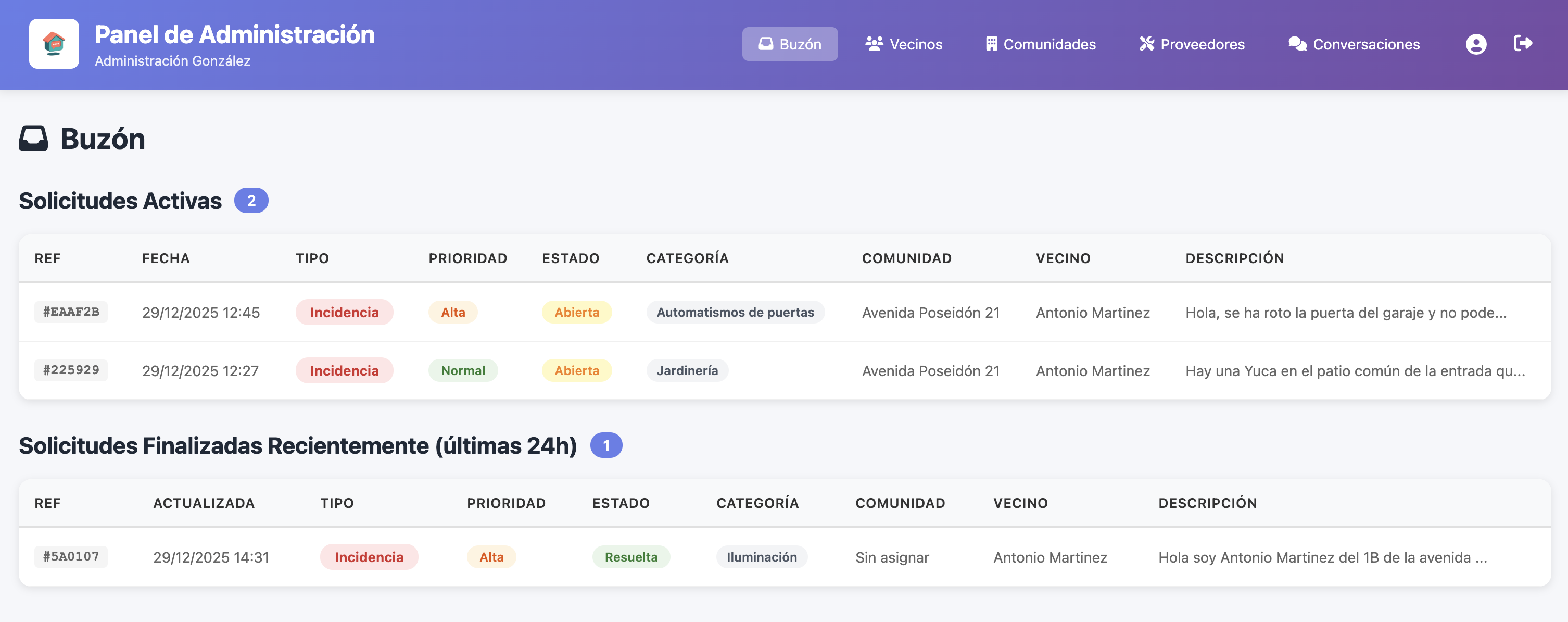Open Conversaciones chat bubbles icon
The height and width of the screenshot is (622, 1568).
click(1297, 43)
